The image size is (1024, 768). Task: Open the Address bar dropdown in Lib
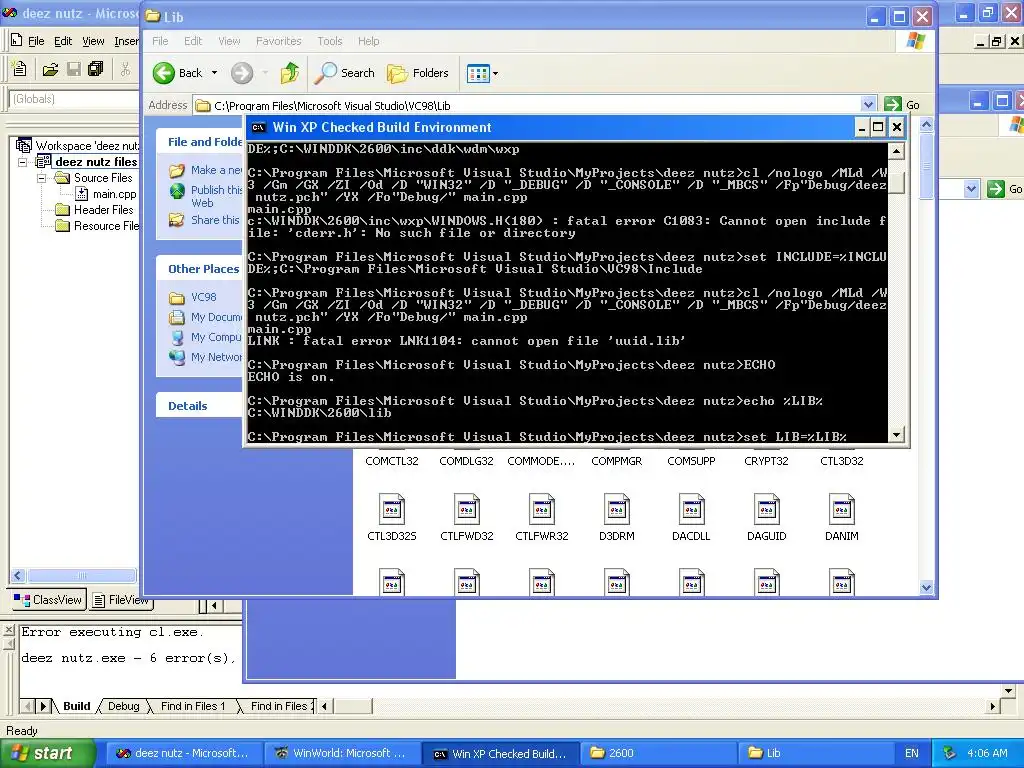click(868, 104)
